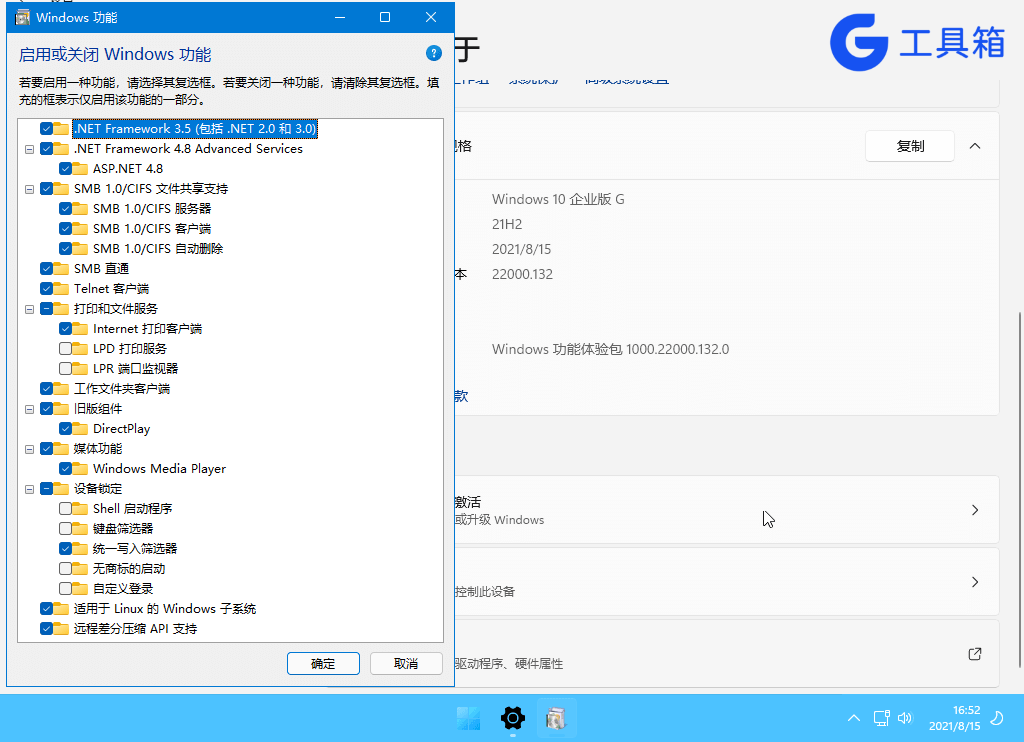
Task: Click the Windows Features taskbar icon
Action: 556,718
